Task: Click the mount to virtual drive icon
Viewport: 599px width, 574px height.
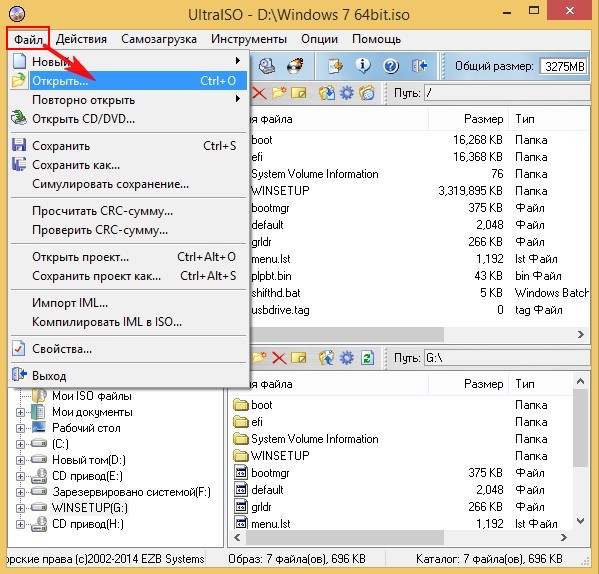Action: [x=267, y=66]
